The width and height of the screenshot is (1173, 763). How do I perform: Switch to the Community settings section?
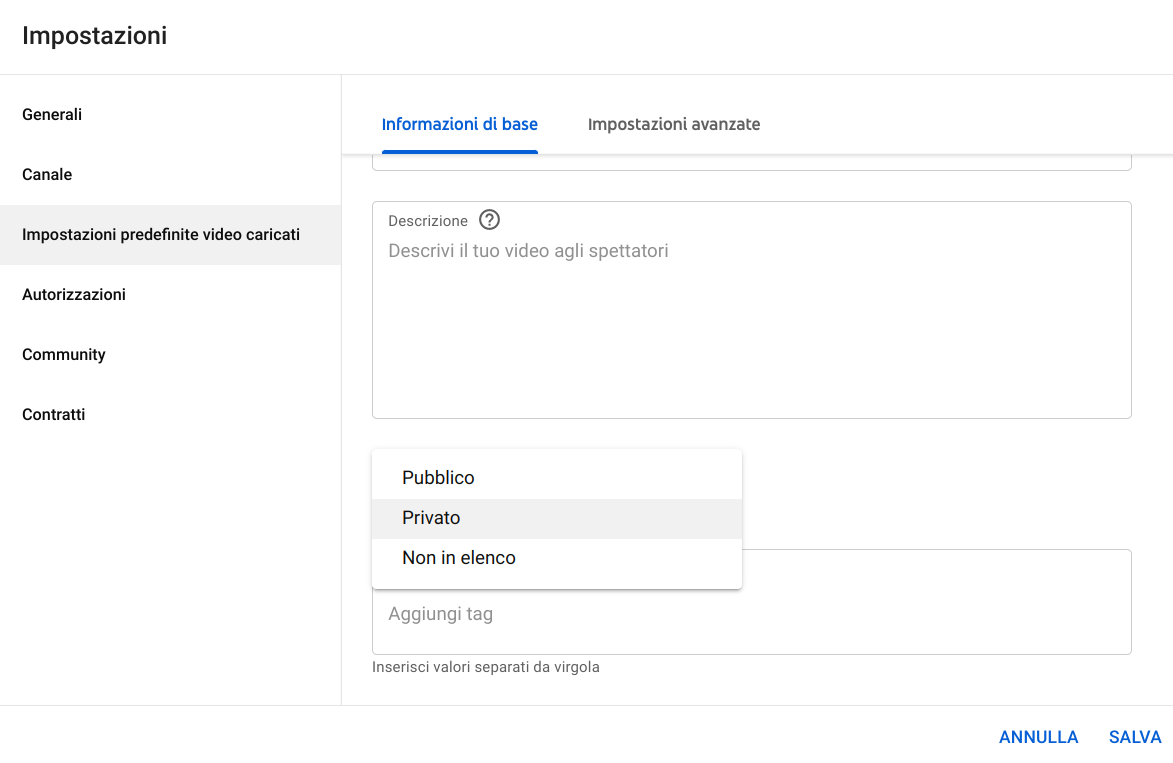(x=64, y=355)
